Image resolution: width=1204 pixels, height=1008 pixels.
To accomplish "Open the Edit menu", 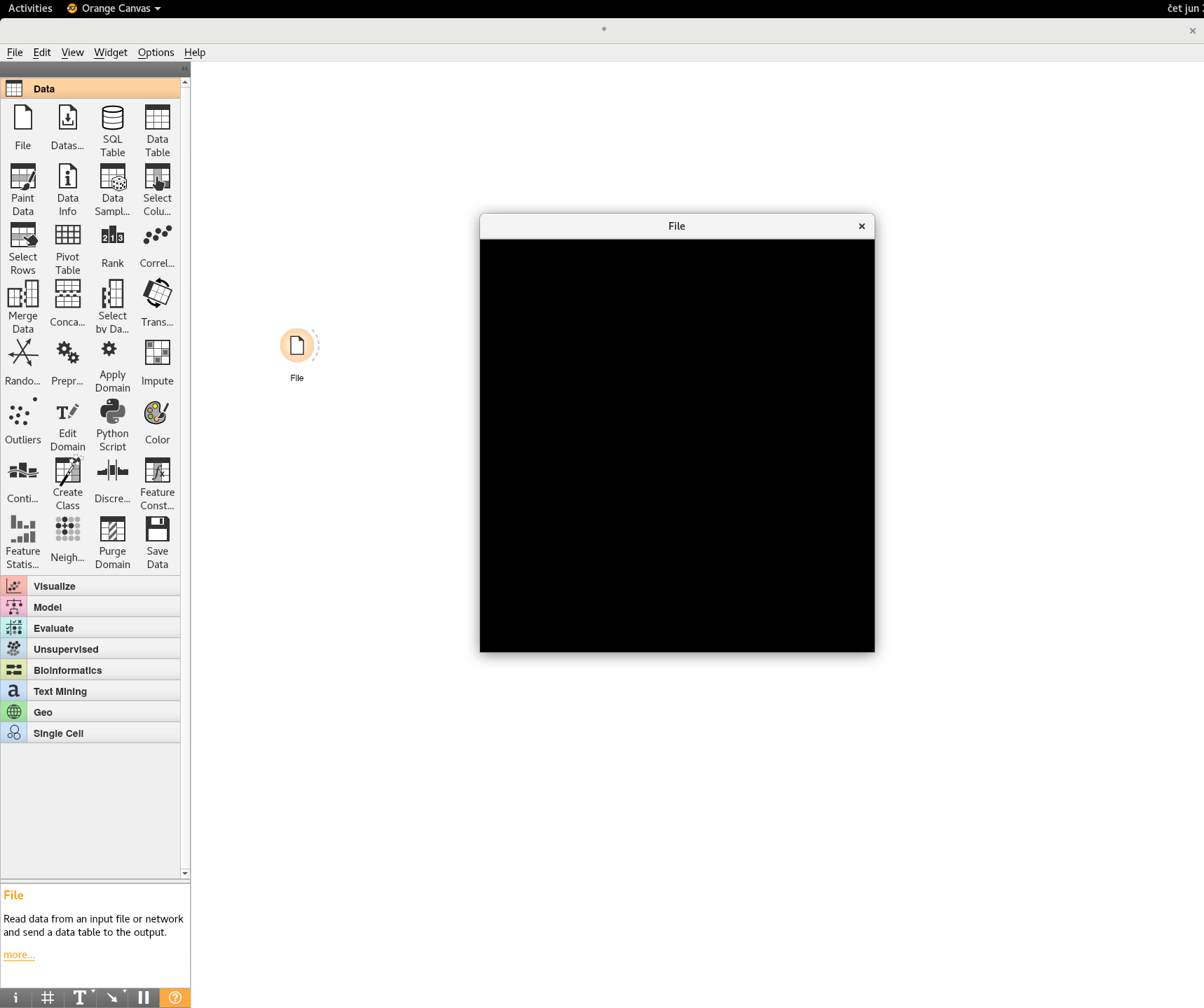I will coord(42,53).
